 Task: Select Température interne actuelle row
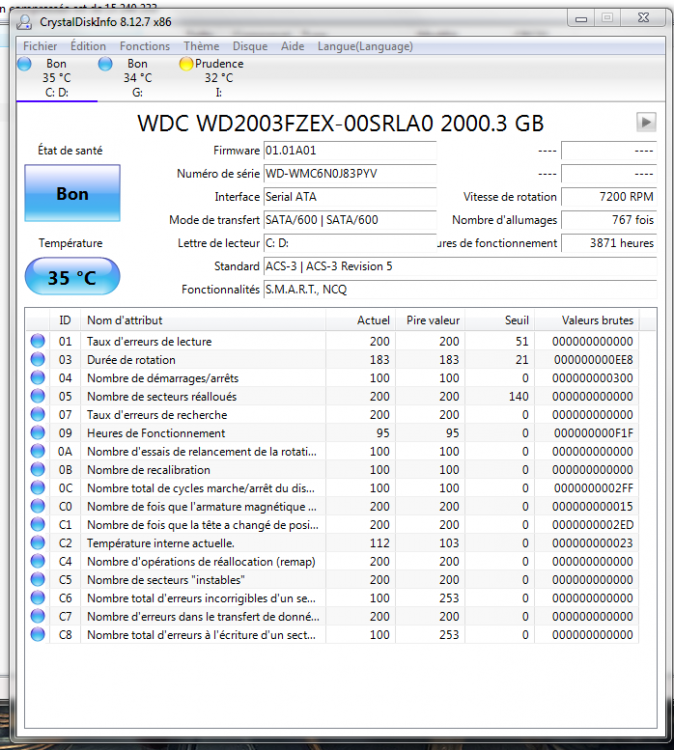coord(332,543)
